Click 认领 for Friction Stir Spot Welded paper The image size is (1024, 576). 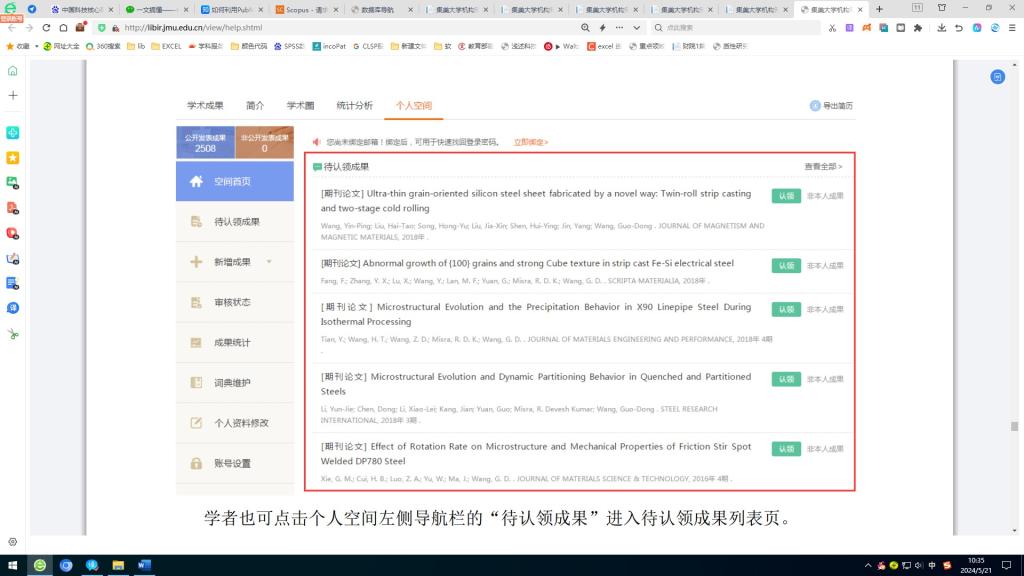(x=786, y=449)
